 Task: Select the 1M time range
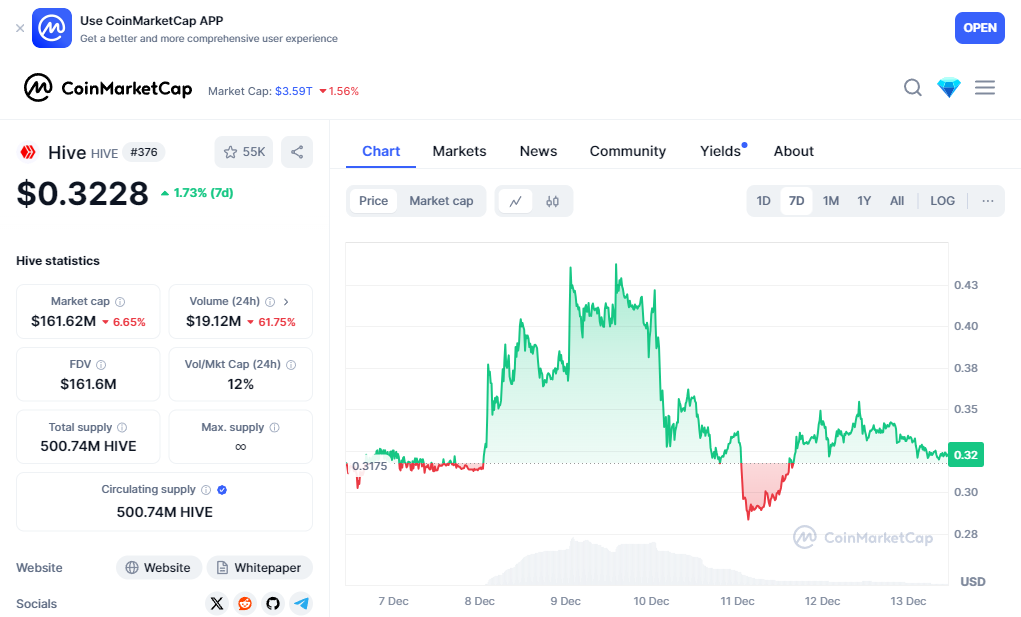point(830,201)
